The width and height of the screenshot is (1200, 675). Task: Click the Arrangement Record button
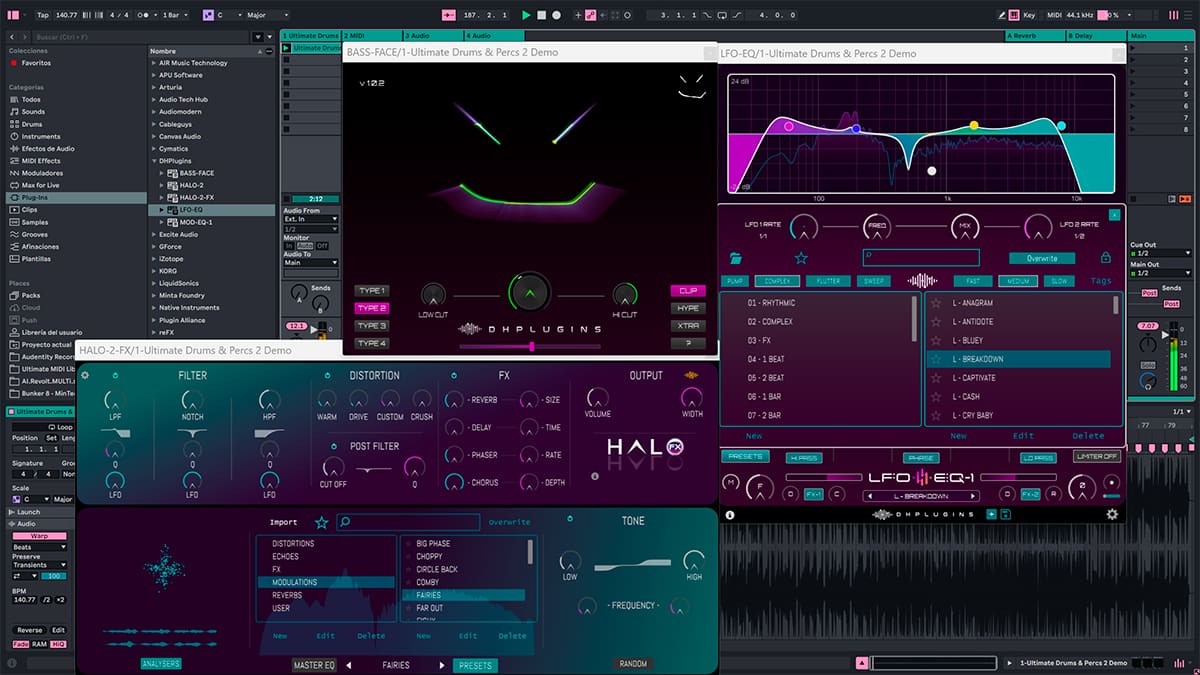pyautogui.click(x=556, y=15)
